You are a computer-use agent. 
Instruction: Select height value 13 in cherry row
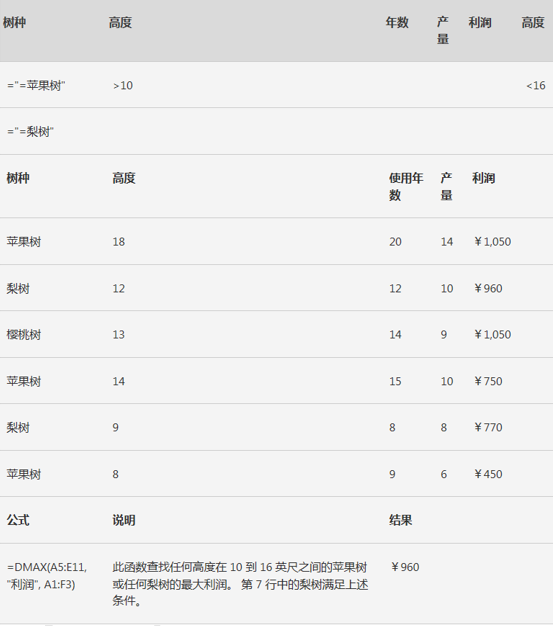[119, 335]
